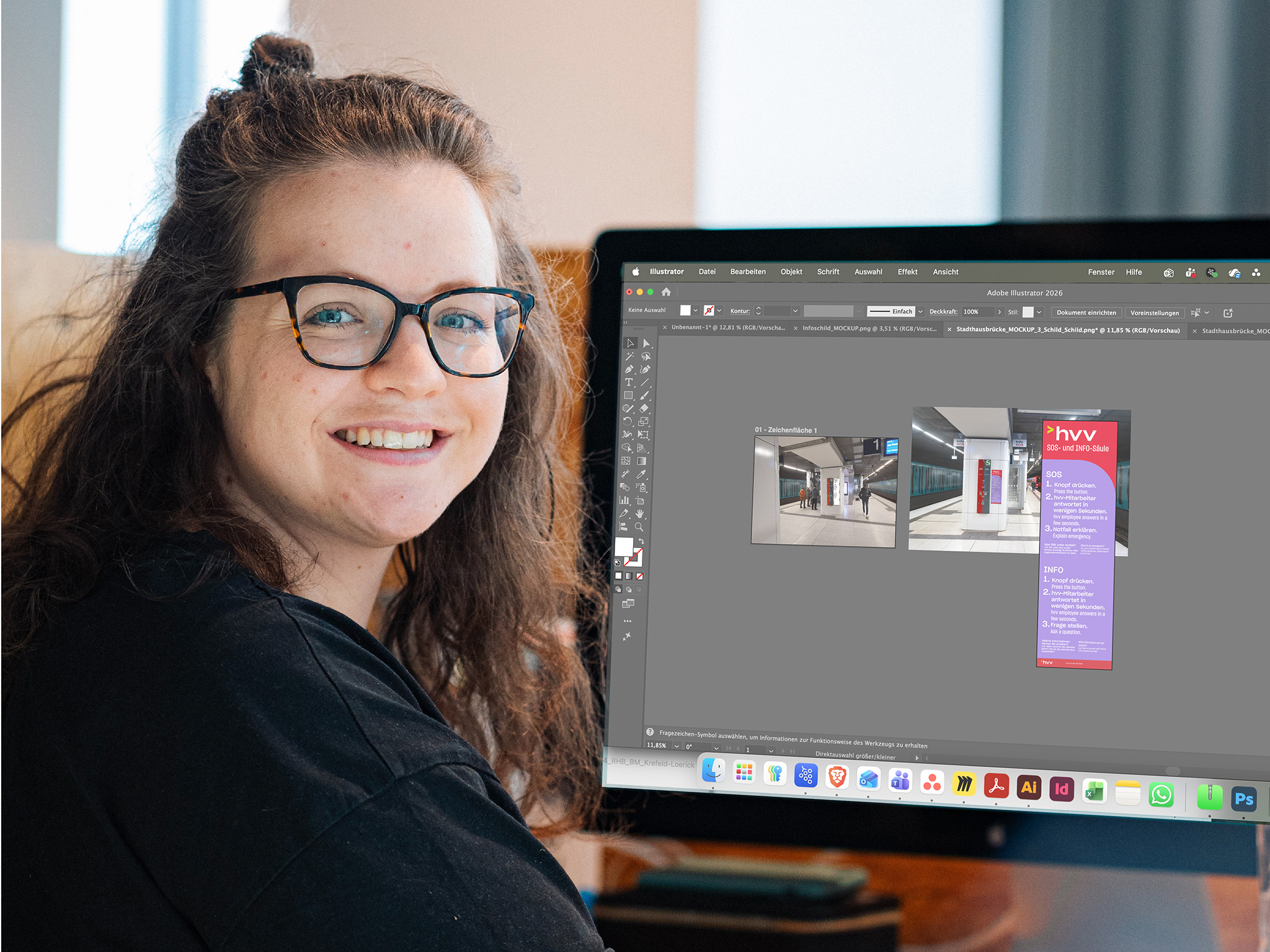Select the Gradient tool
The width and height of the screenshot is (1270, 952).
(x=642, y=461)
